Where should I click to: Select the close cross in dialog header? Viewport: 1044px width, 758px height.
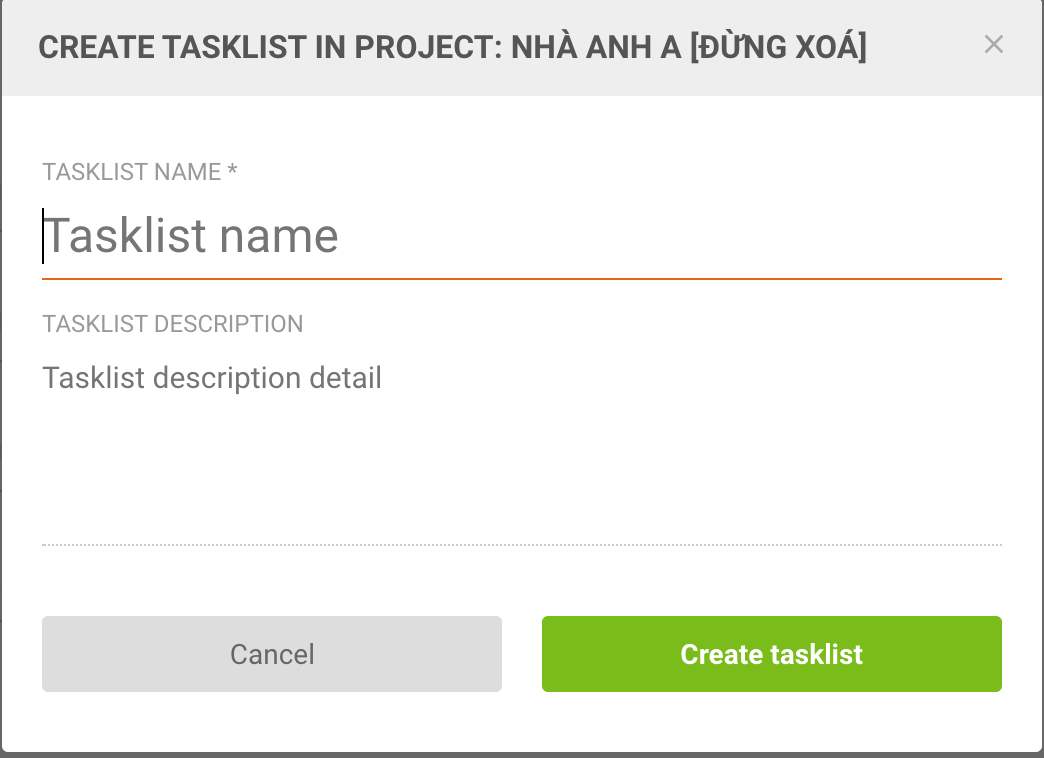(x=995, y=44)
